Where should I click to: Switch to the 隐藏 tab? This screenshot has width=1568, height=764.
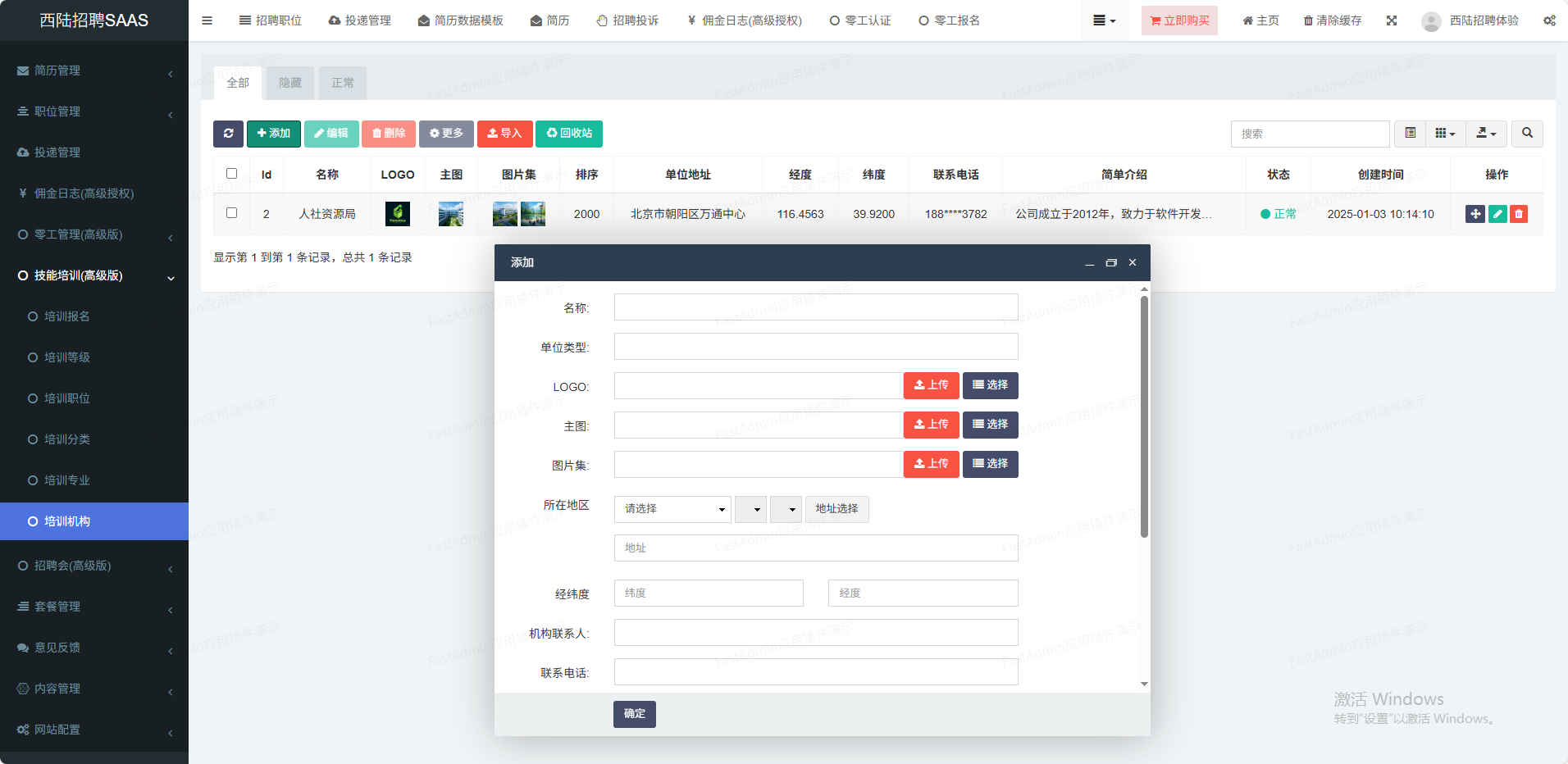[290, 83]
